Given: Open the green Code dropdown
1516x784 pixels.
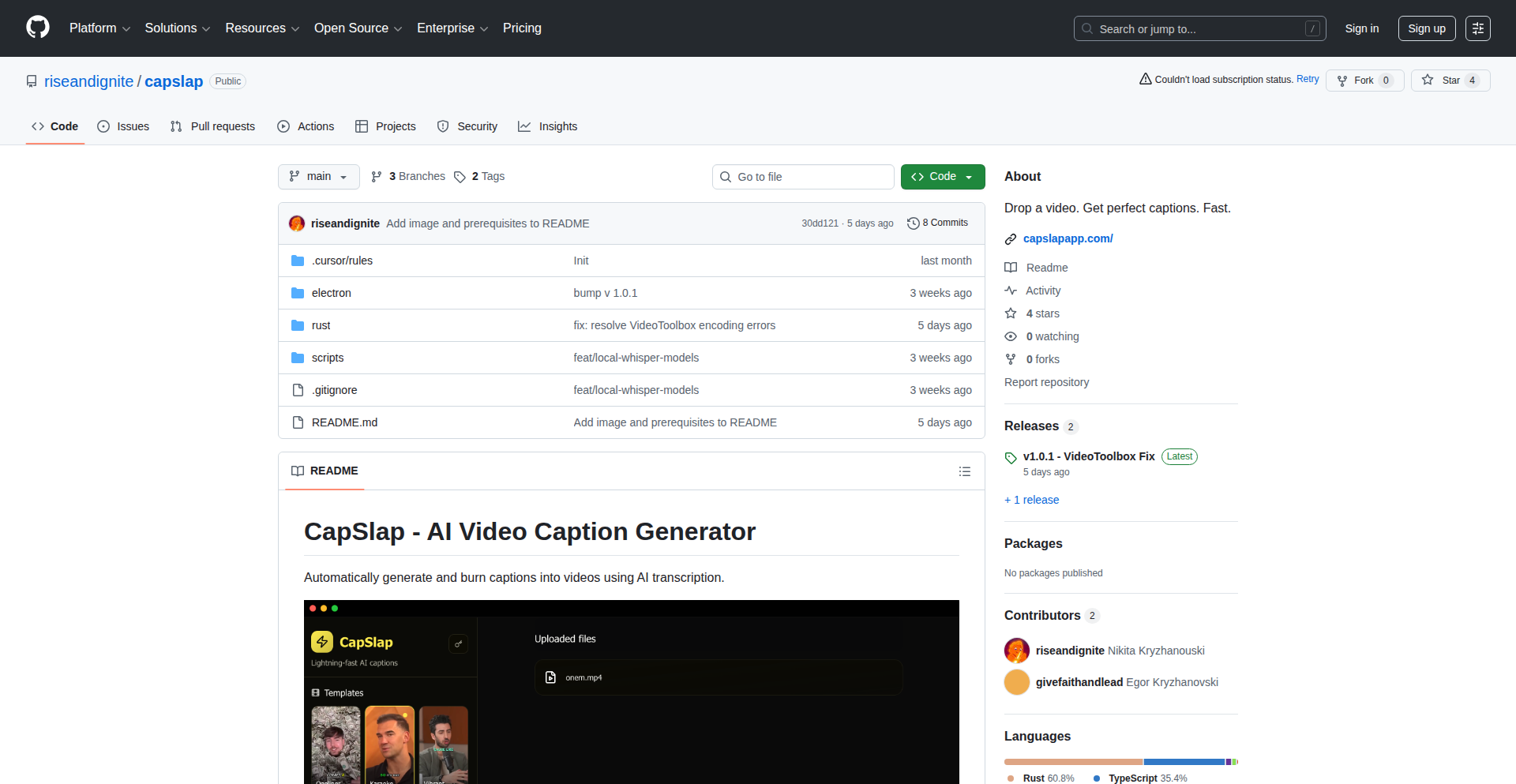Looking at the screenshot, I should 942,177.
